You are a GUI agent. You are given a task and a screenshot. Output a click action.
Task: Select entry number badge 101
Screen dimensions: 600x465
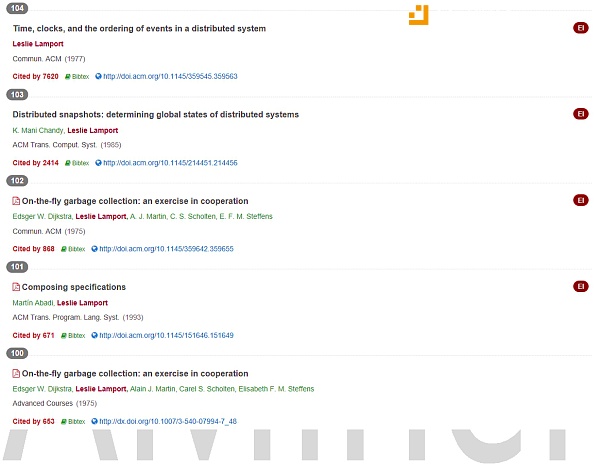[17, 267]
